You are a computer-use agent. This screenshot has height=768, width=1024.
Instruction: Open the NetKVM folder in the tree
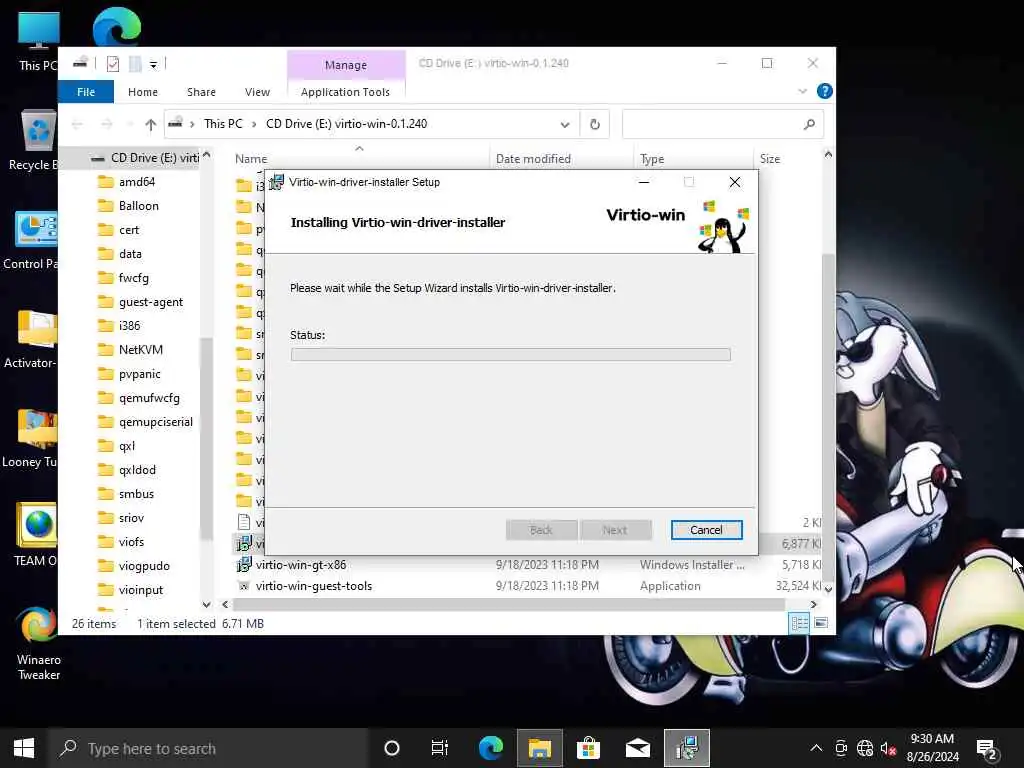[x=140, y=350]
